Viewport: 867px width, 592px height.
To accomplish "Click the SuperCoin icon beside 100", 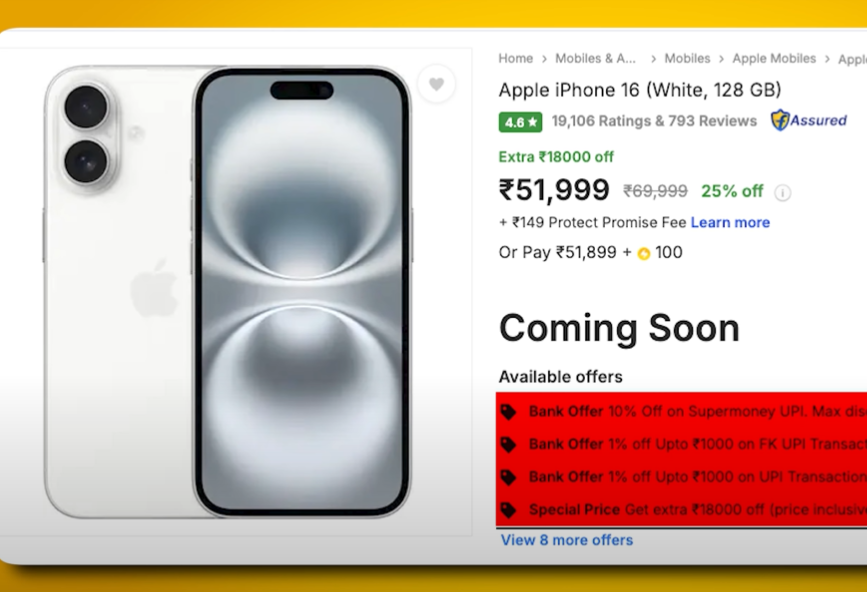I will 644,254.
